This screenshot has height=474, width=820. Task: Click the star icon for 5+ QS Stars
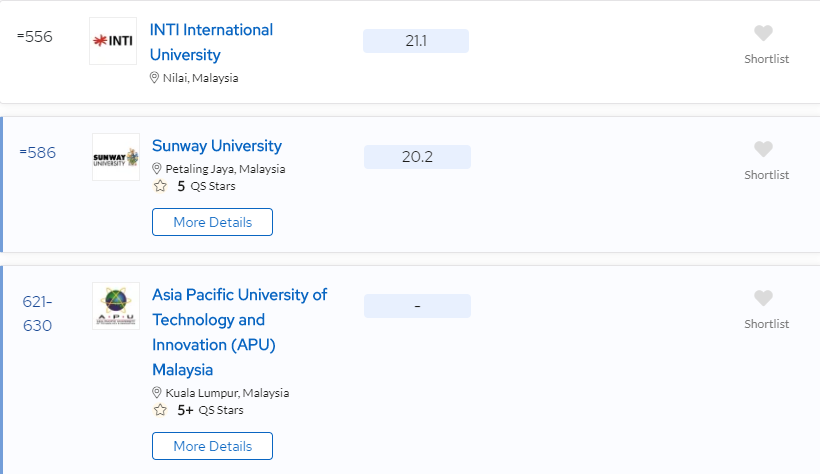click(x=160, y=410)
